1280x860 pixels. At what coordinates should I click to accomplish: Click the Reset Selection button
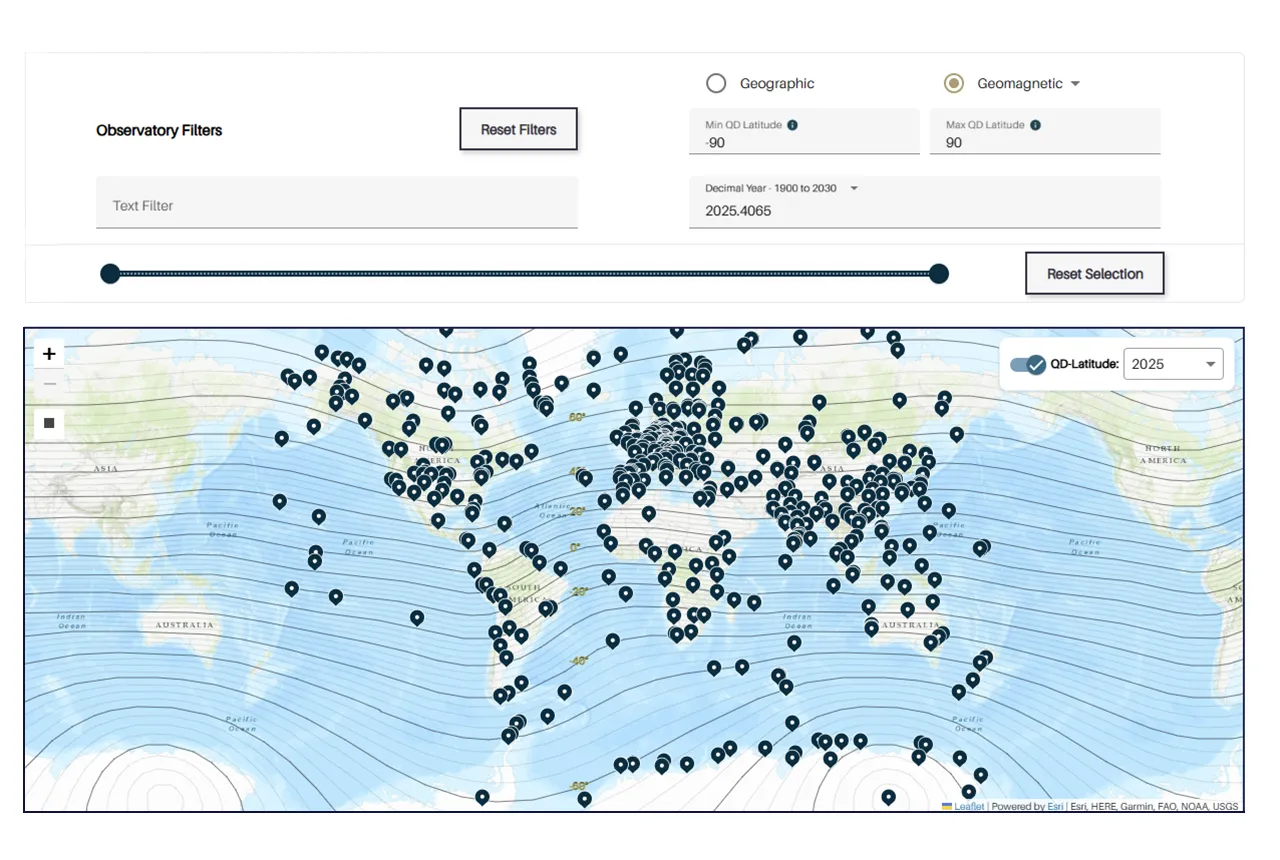click(1095, 273)
